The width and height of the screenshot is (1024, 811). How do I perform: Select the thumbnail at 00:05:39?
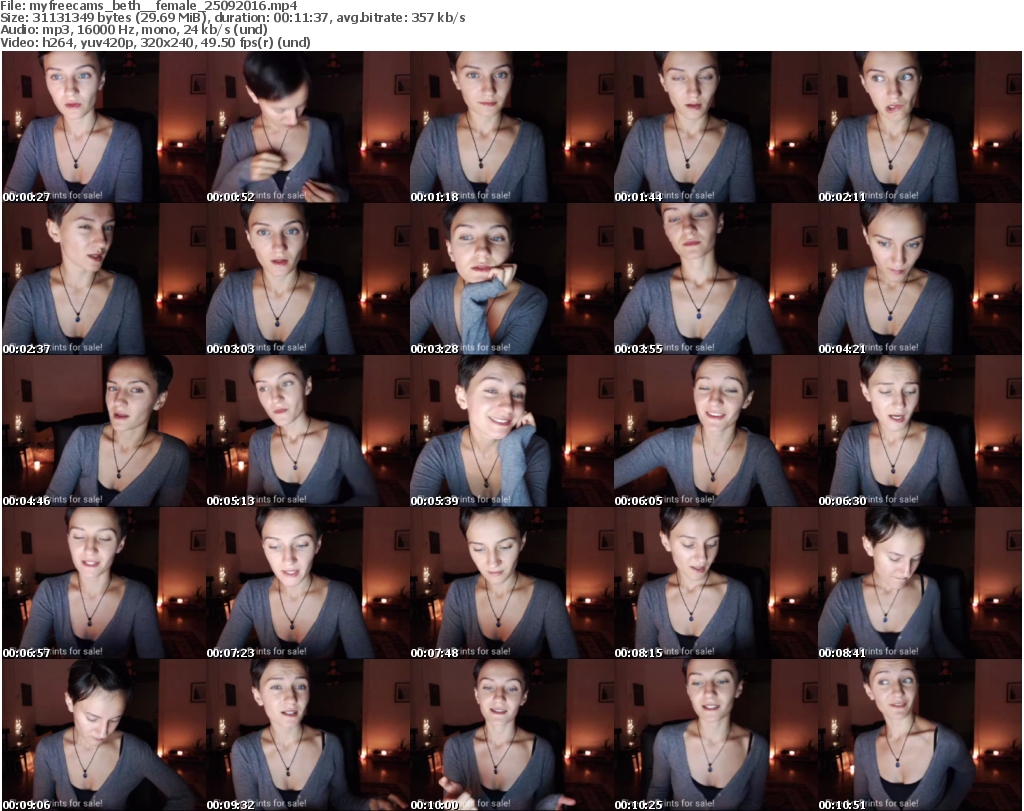point(512,431)
